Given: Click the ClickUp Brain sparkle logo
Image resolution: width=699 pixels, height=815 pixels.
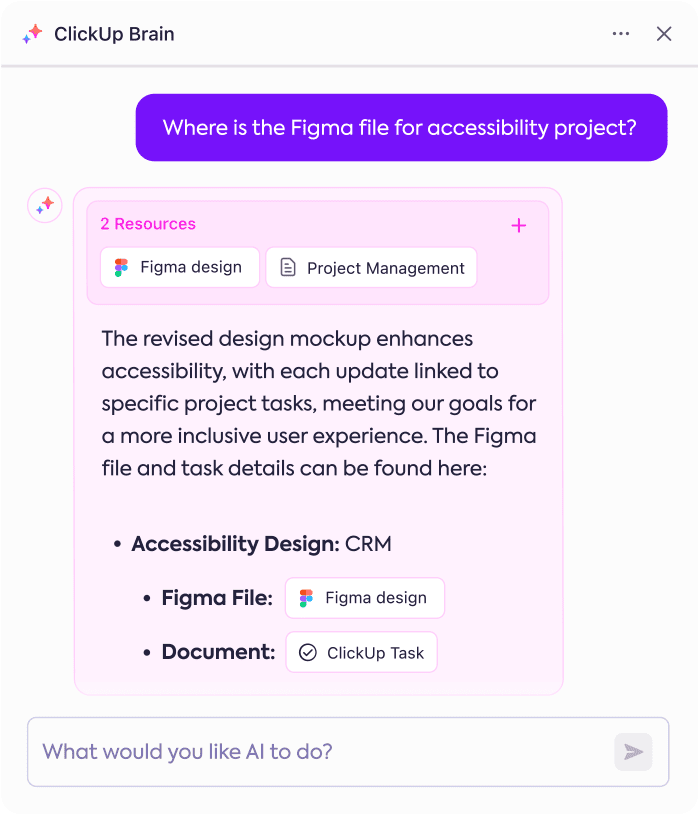Looking at the screenshot, I should coord(32,34).
